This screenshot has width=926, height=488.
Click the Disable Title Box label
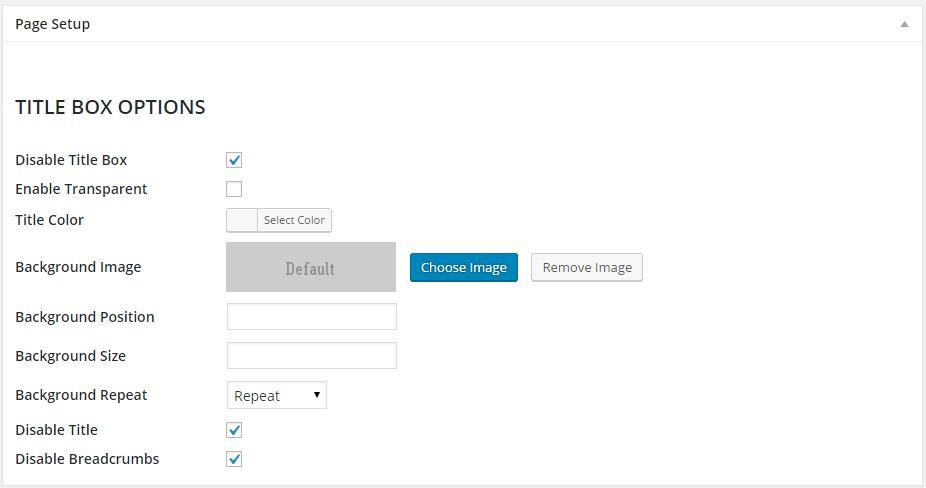pyautogui.click(x=71, y=160)
